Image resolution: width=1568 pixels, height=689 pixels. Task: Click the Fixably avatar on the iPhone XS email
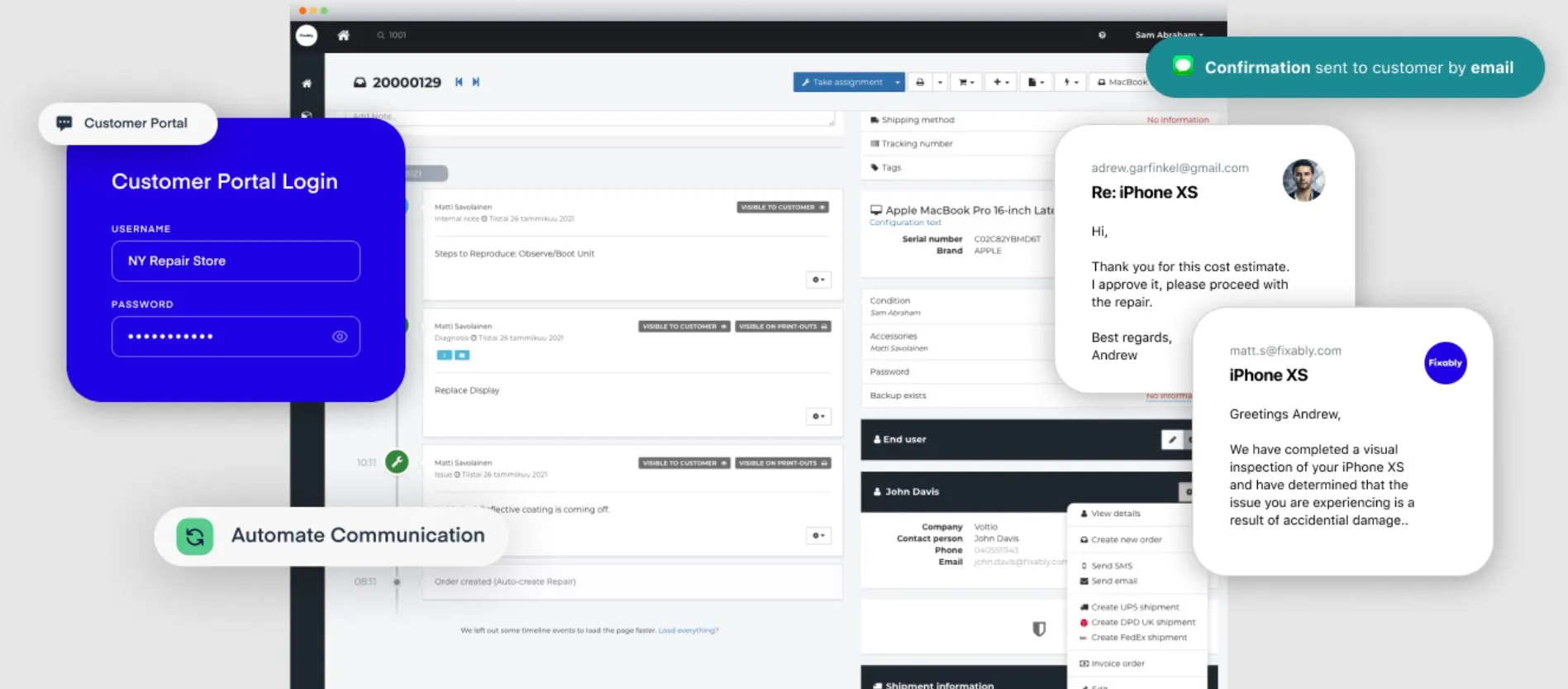point(1445,363)
